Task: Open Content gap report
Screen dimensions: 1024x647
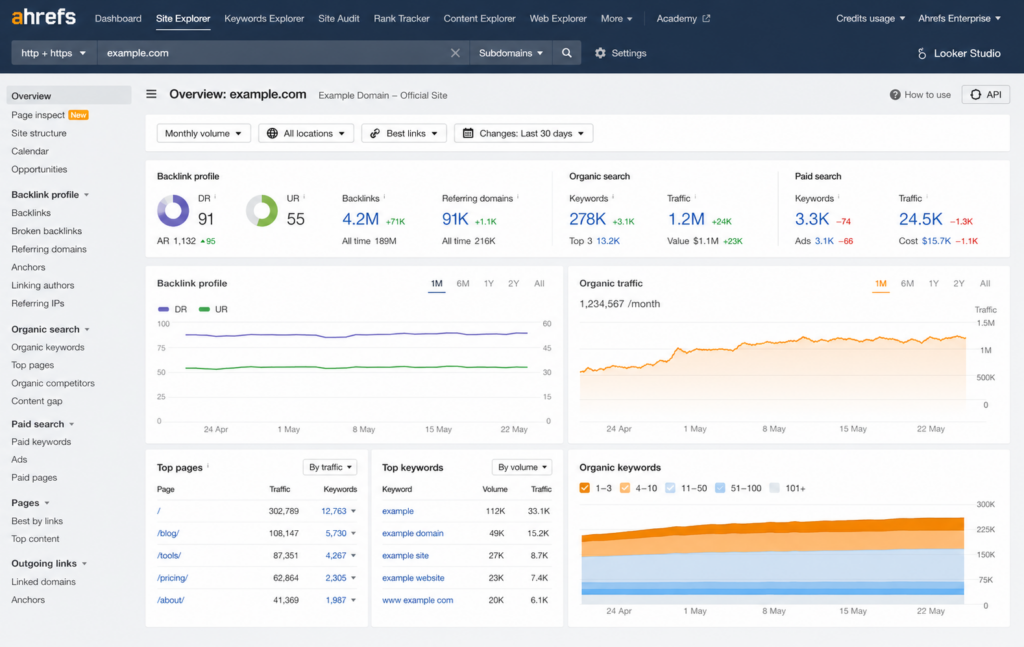Action: pos(37,401)
